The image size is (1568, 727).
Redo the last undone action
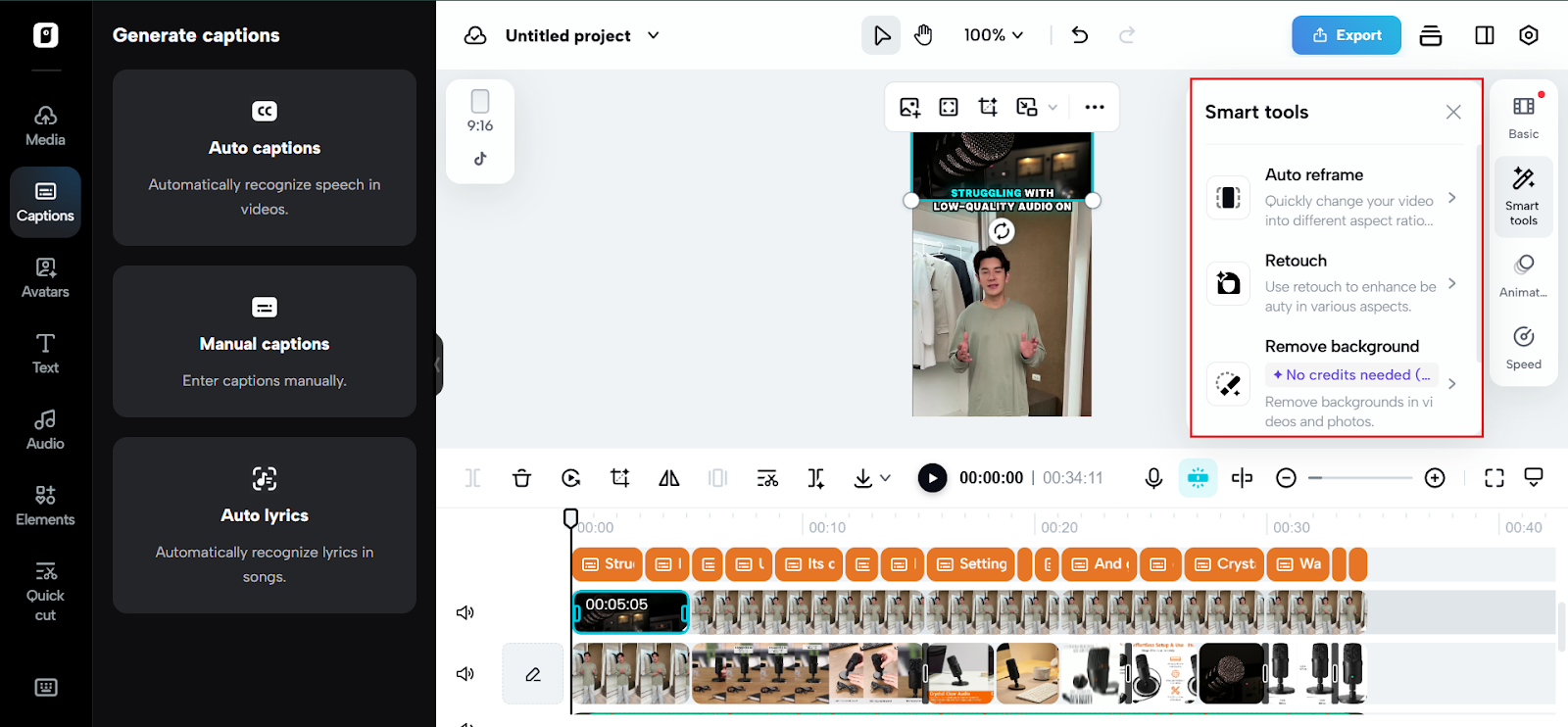(x=1127, y=35)
